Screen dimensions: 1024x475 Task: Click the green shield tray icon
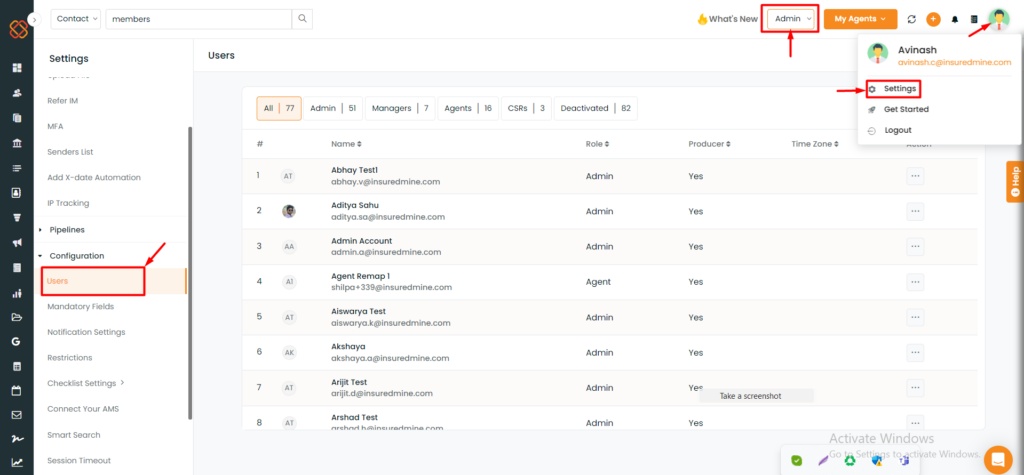[x=797, y=461]
